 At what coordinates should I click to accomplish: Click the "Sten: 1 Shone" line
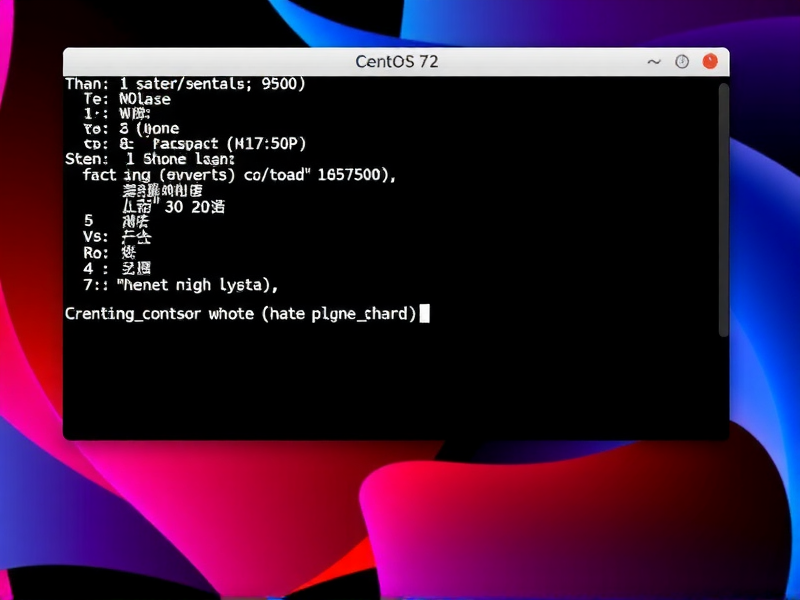click(149, 158)
